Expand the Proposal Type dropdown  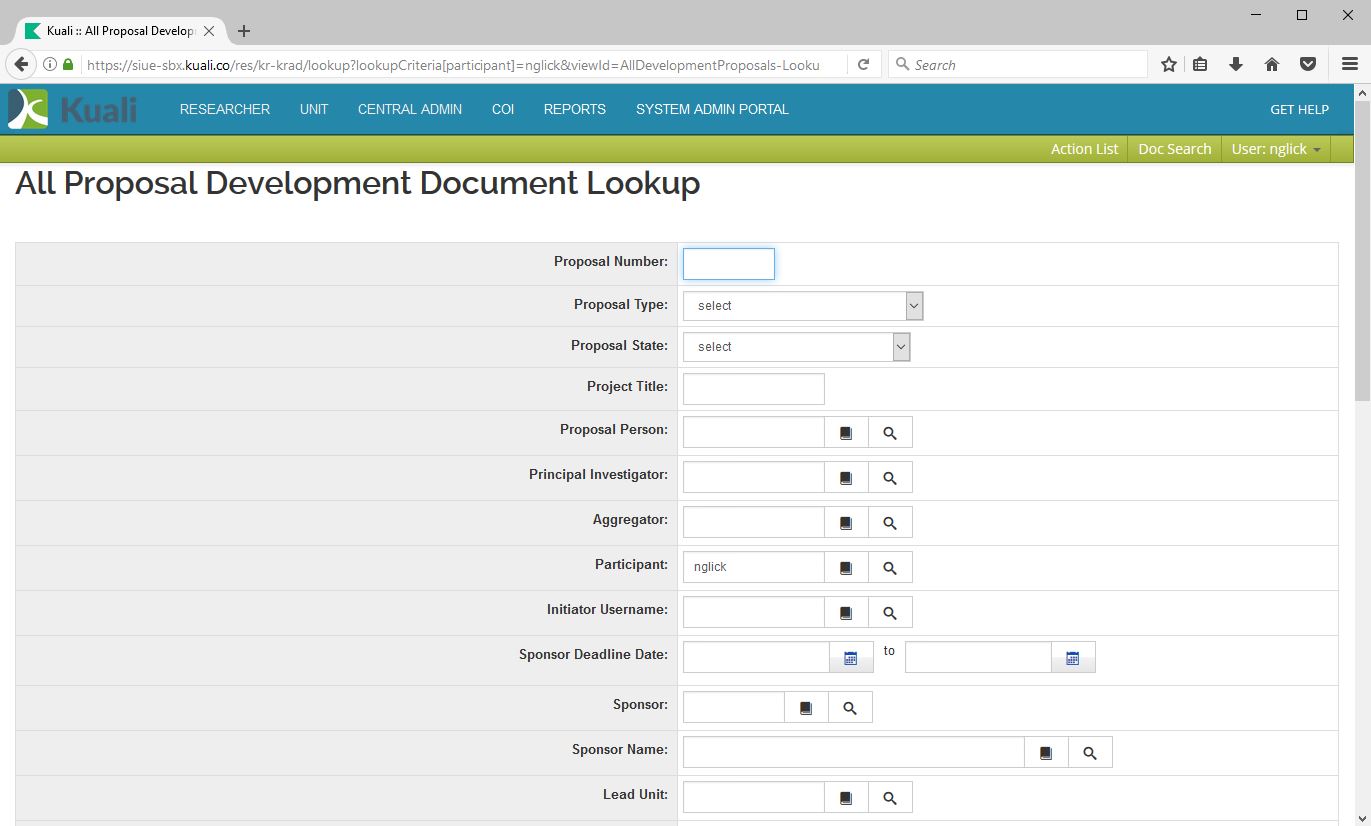point(802,306)
